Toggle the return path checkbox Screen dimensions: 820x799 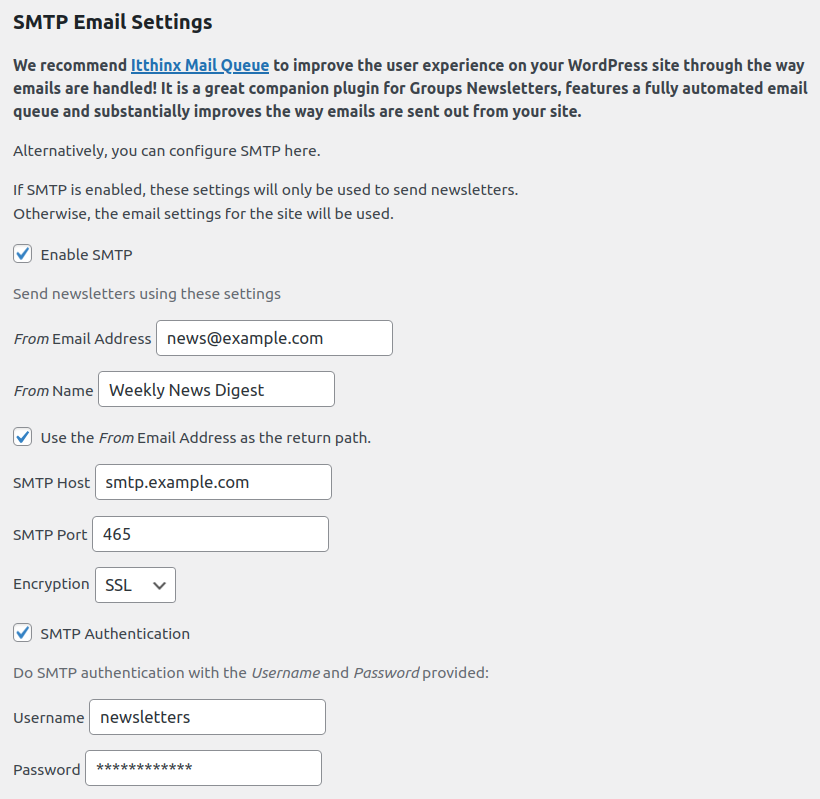pyautogui.click(x=23, y=437)
